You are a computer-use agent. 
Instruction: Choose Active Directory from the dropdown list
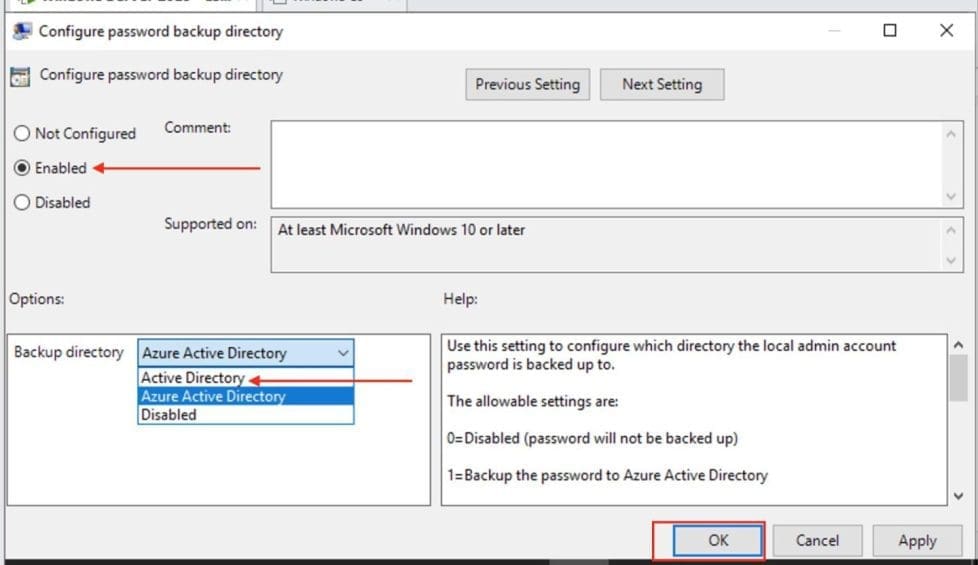pos(246,378)
